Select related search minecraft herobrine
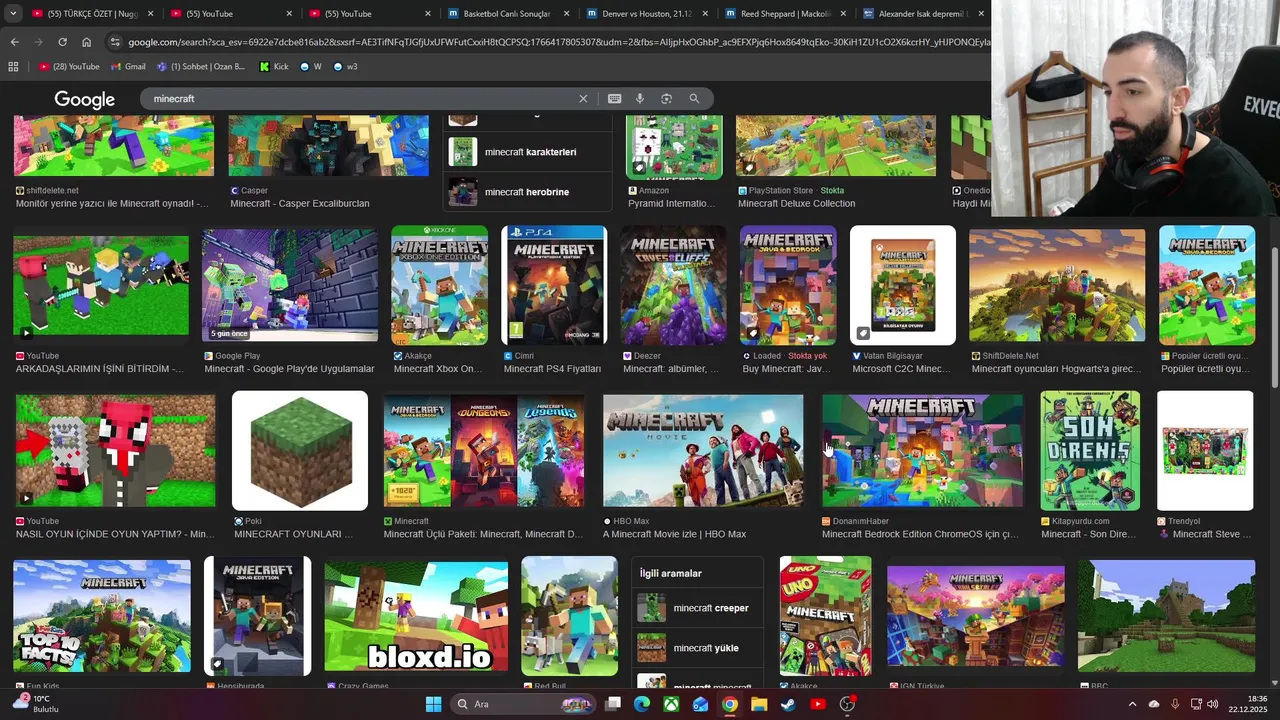Screen dimensions: 1280x720 click(x=528, y=192)
